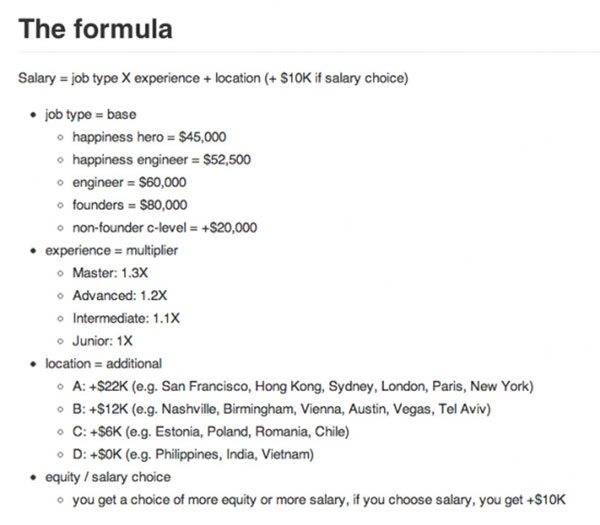This screenshot has height=525, width=600.
Task: Click 'Junior: 1X' item
Action: (x=102, y=341)
